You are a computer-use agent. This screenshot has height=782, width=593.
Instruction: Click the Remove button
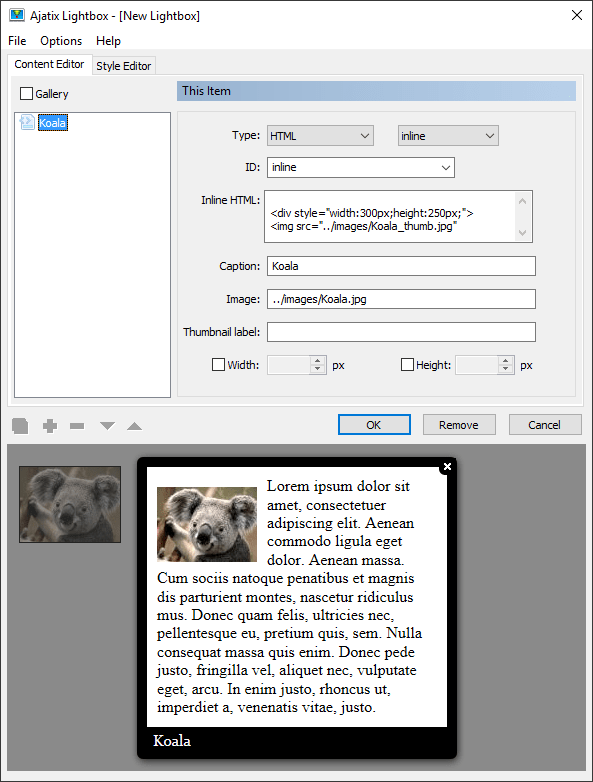pyautogui.click(x=459, y=424)
